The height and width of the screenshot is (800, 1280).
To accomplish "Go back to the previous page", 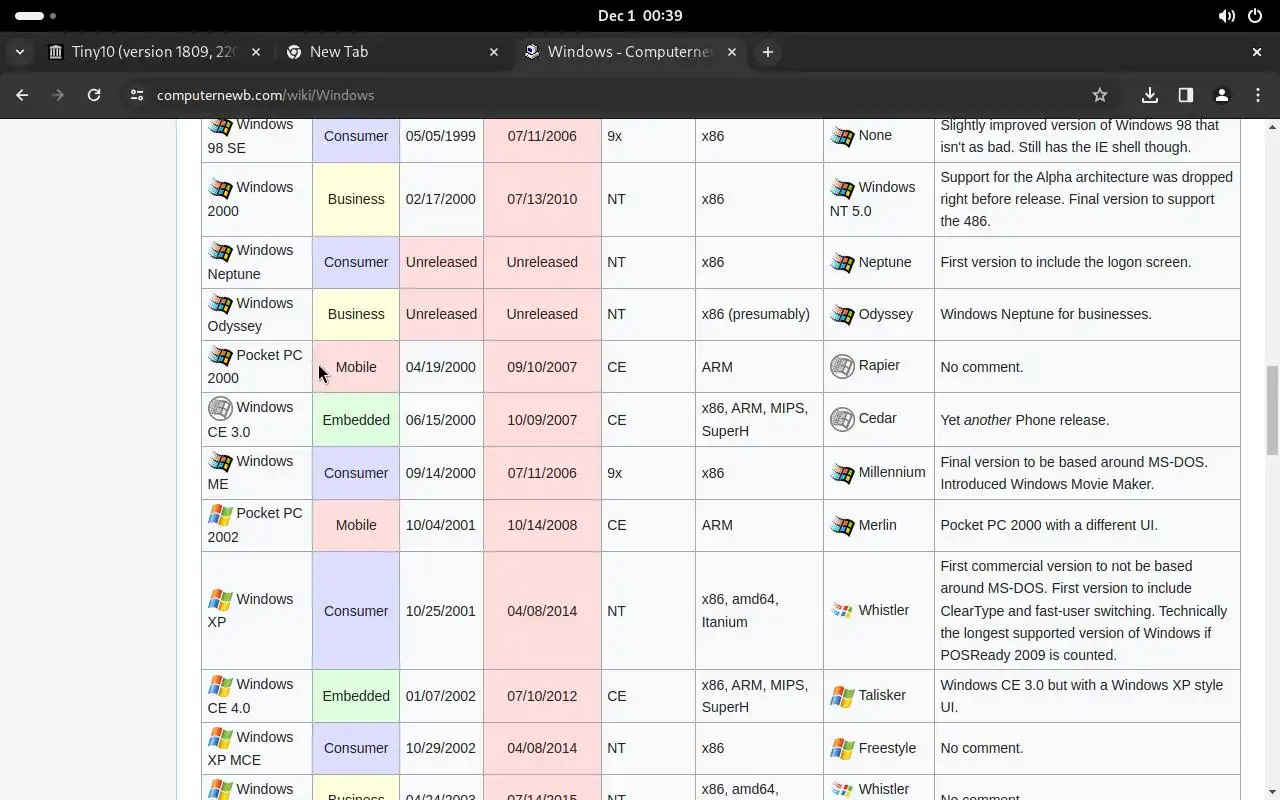I will pyautogui.click(x=22, y=95).
